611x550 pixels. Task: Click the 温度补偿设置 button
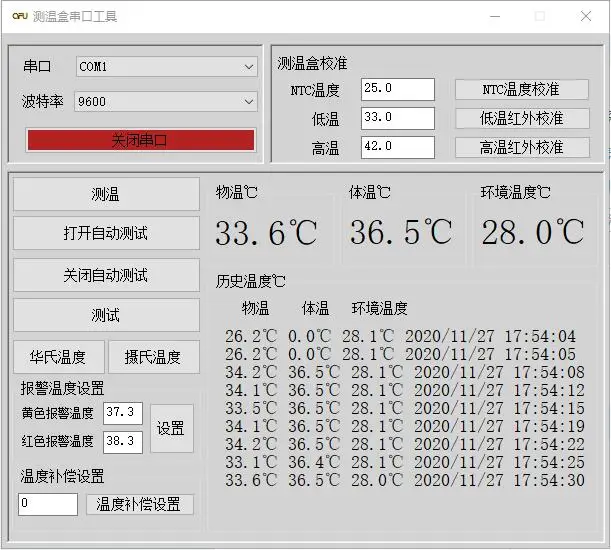pos(140,504)
